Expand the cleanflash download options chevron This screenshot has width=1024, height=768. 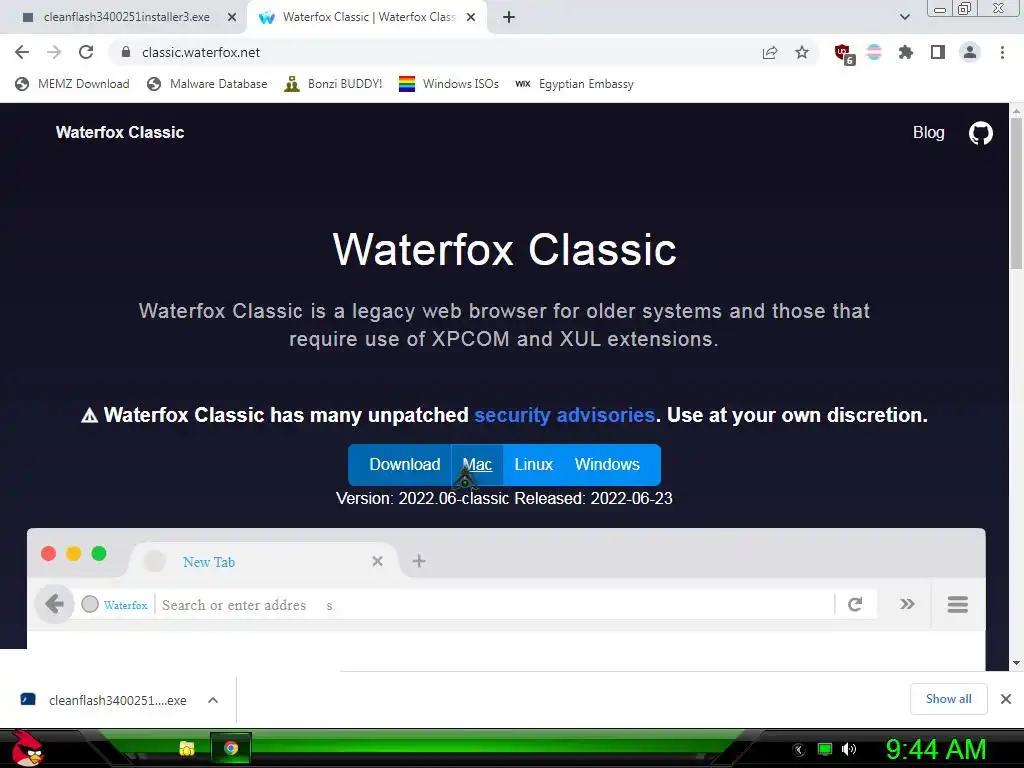(x=212, y=700)
